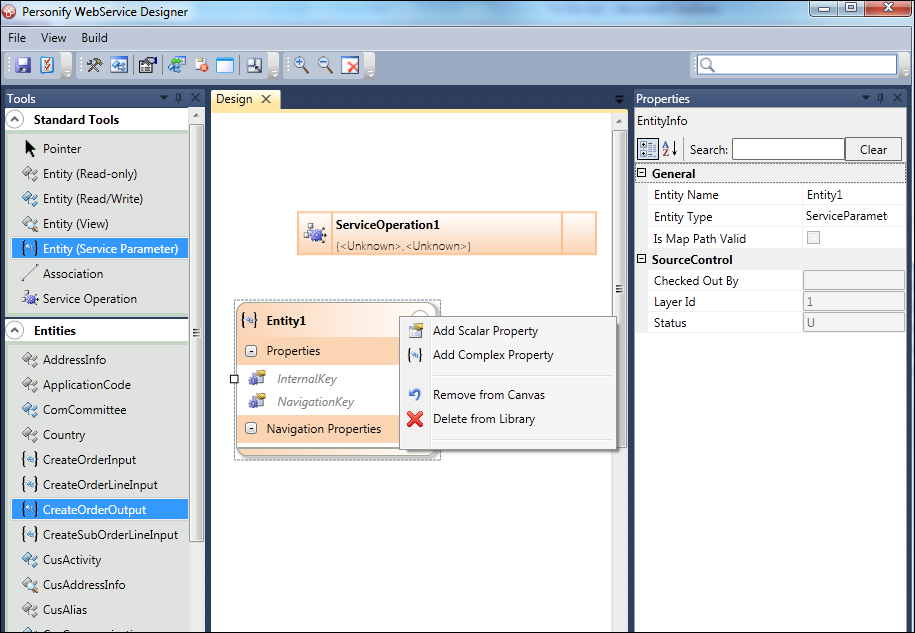Collapse the SourceControl property category
This screenshot has height=633, width=915.
click(641, 258)
